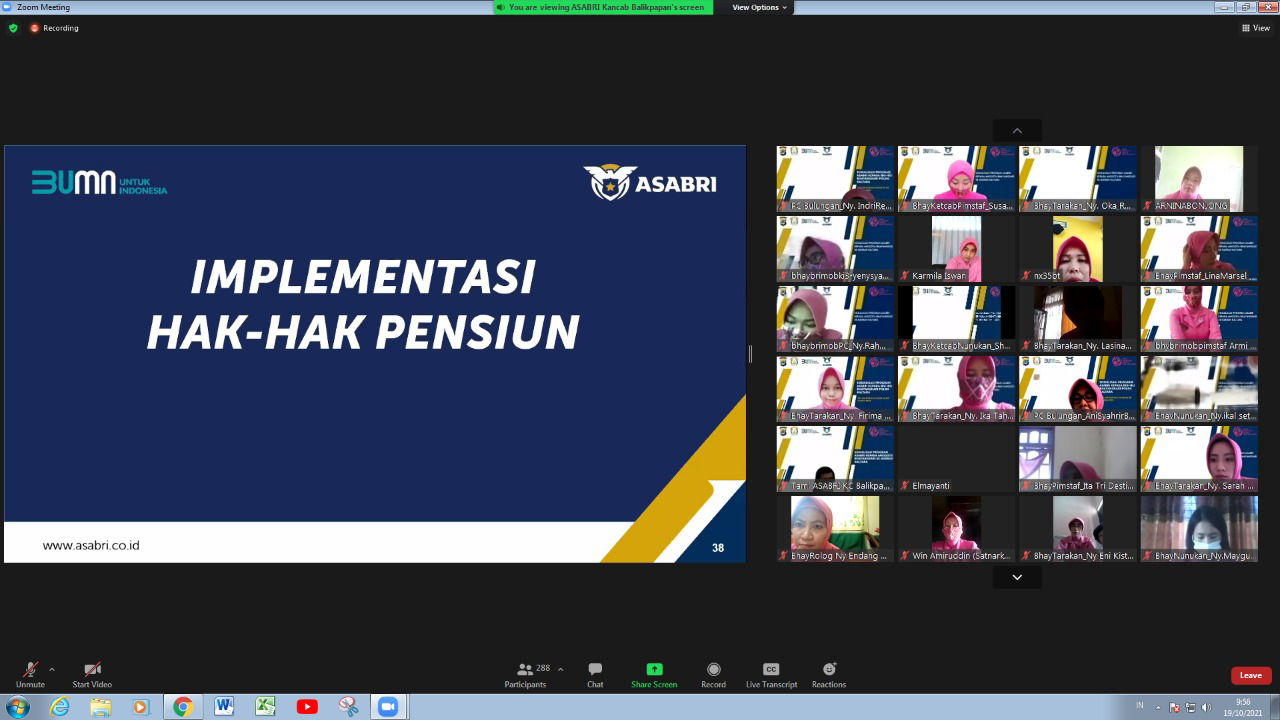Open YouTube app from the taskbar

(307, 707)
